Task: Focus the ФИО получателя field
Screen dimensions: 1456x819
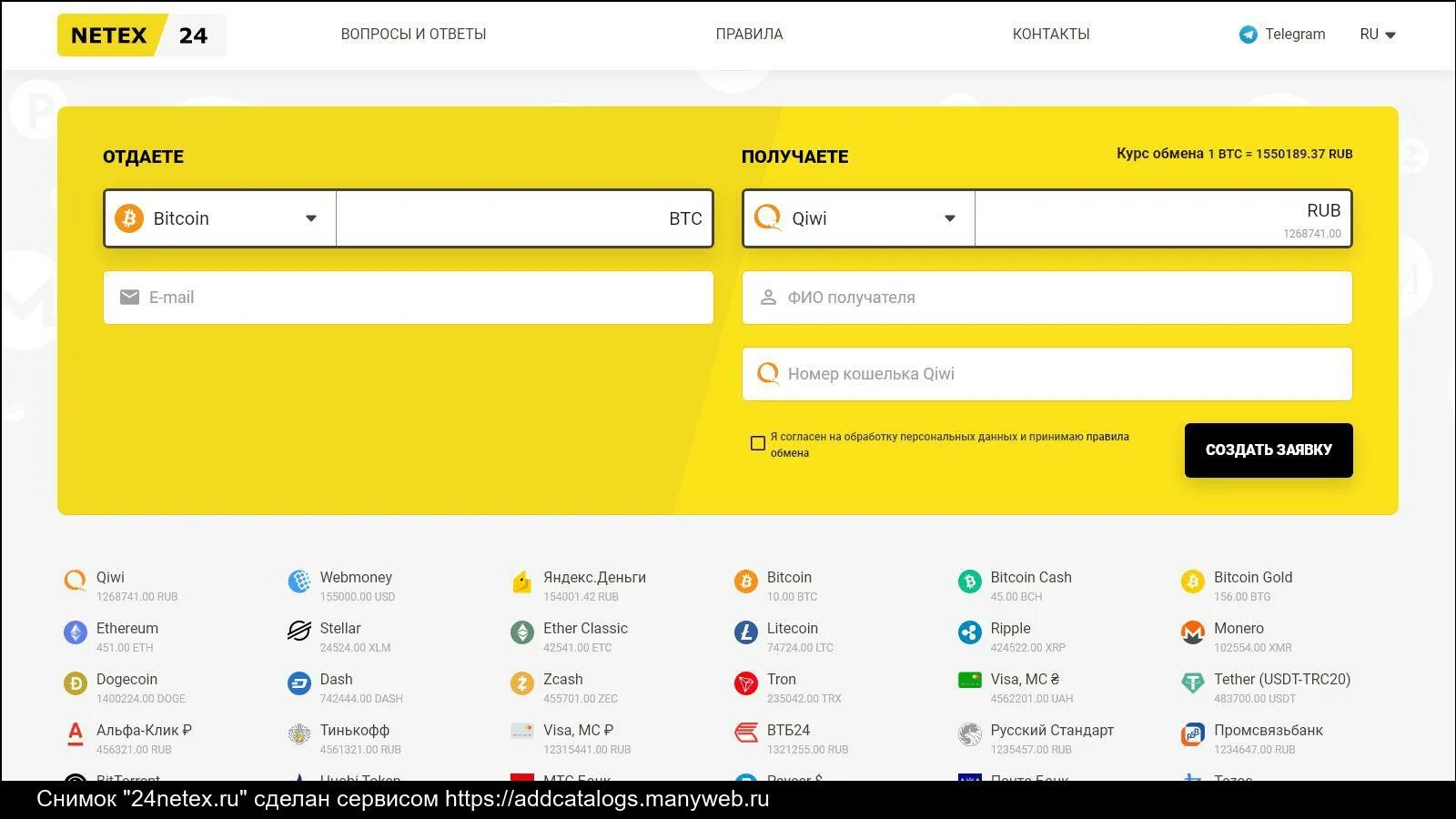Action: [1047, 298]
